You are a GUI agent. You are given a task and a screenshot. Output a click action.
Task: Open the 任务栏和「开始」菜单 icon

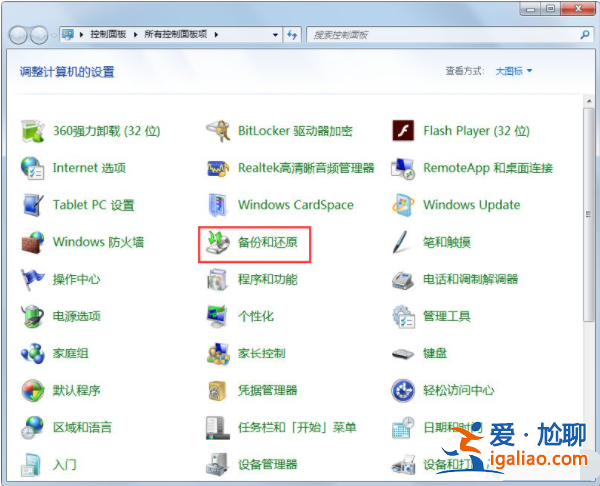(x=218, y=427)
